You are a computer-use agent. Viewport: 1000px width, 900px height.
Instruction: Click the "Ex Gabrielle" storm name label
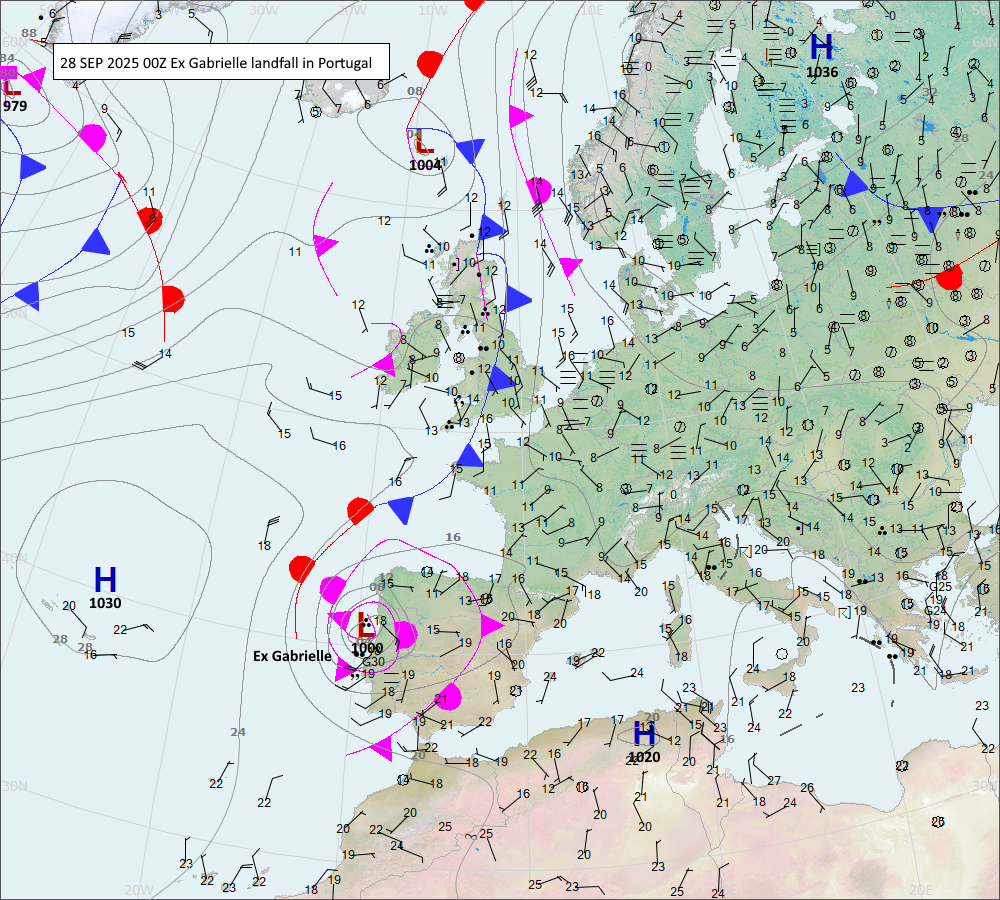tap(292, 656)
